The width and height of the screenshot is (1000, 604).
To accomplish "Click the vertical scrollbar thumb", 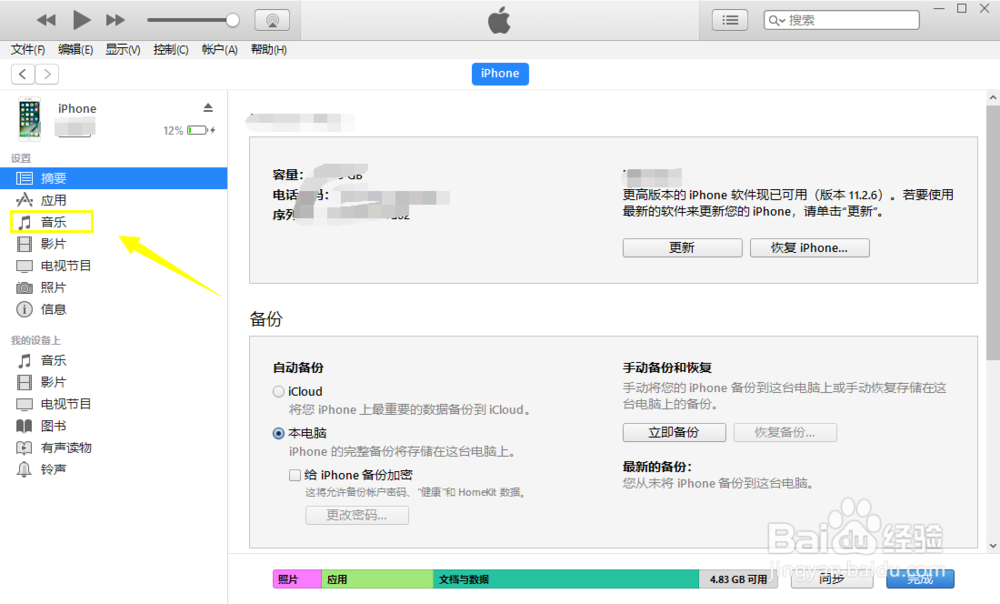I will [993, 233].
